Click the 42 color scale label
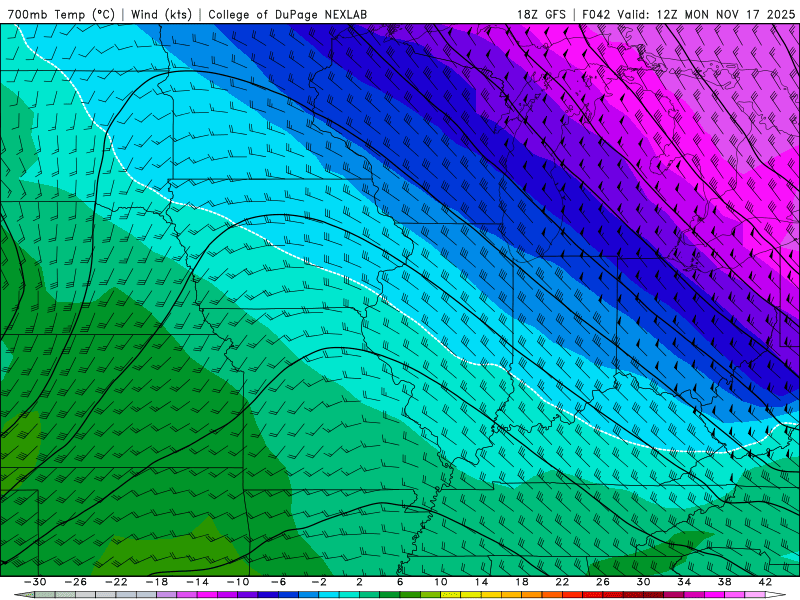 765,582
